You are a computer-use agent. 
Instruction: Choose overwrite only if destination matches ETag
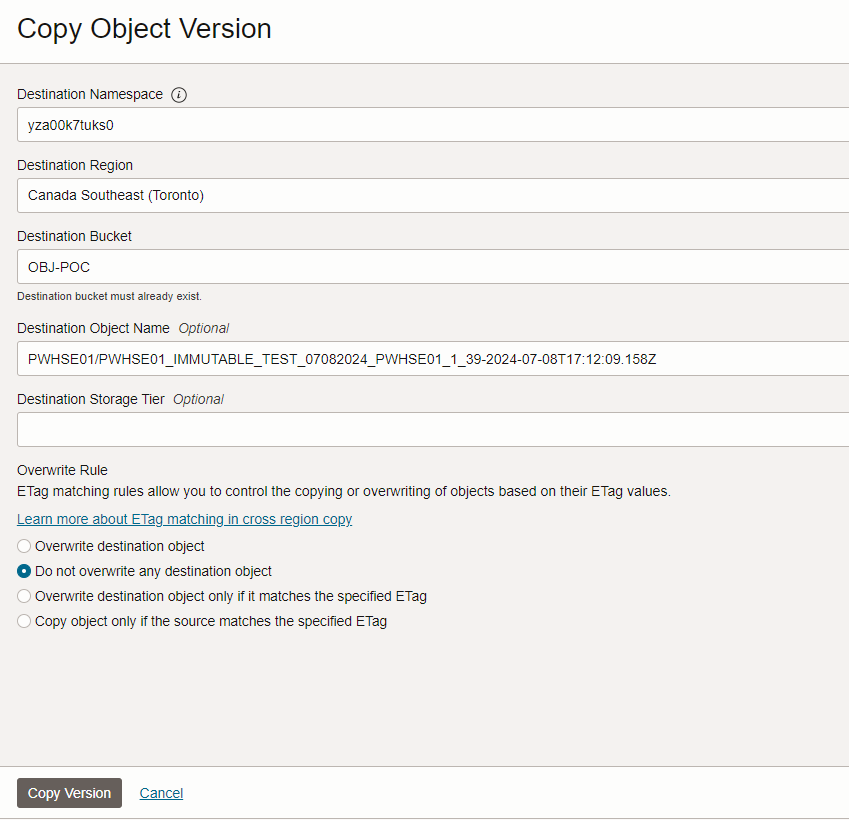[x=24, y=596]
